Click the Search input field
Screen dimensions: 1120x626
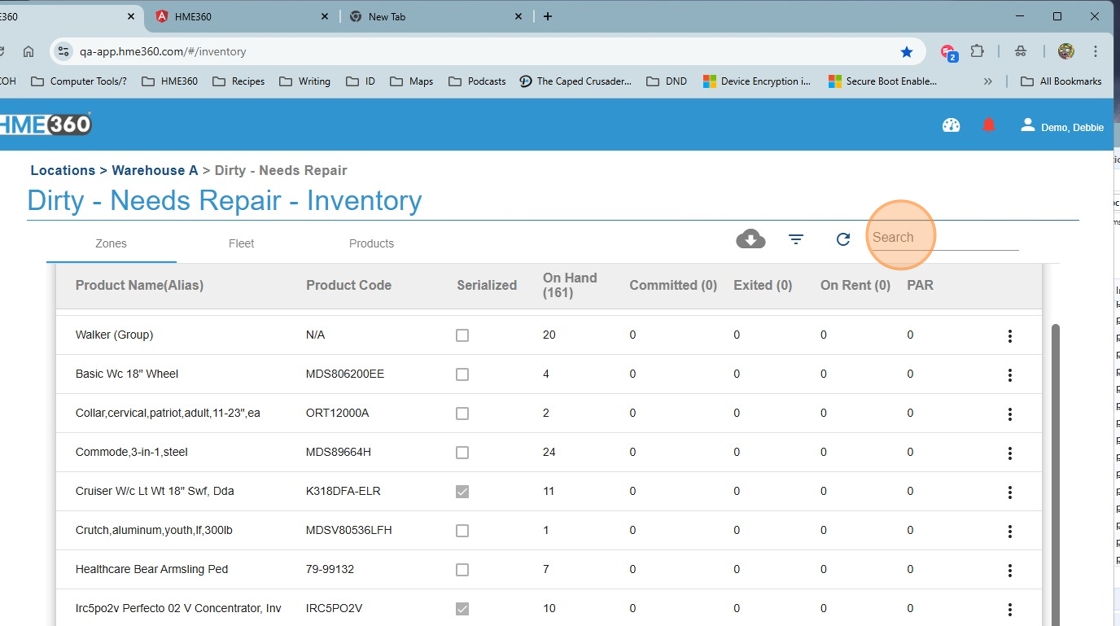[943, 238]
